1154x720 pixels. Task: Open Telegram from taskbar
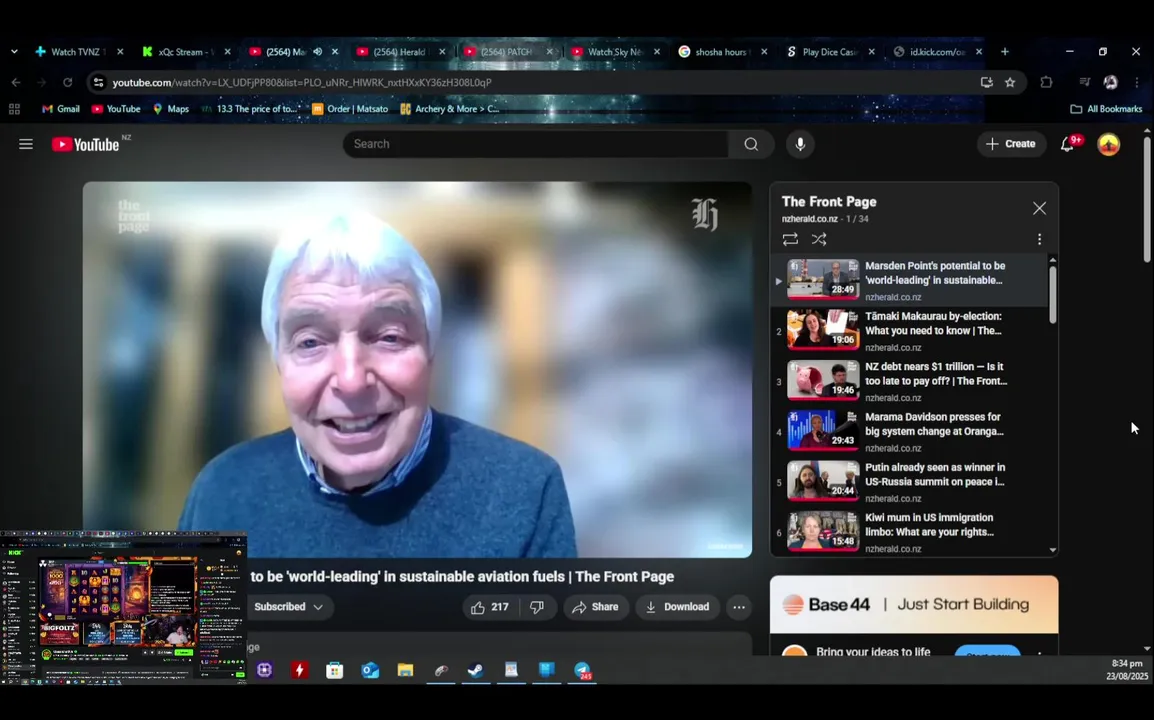[x=582, y=670]
